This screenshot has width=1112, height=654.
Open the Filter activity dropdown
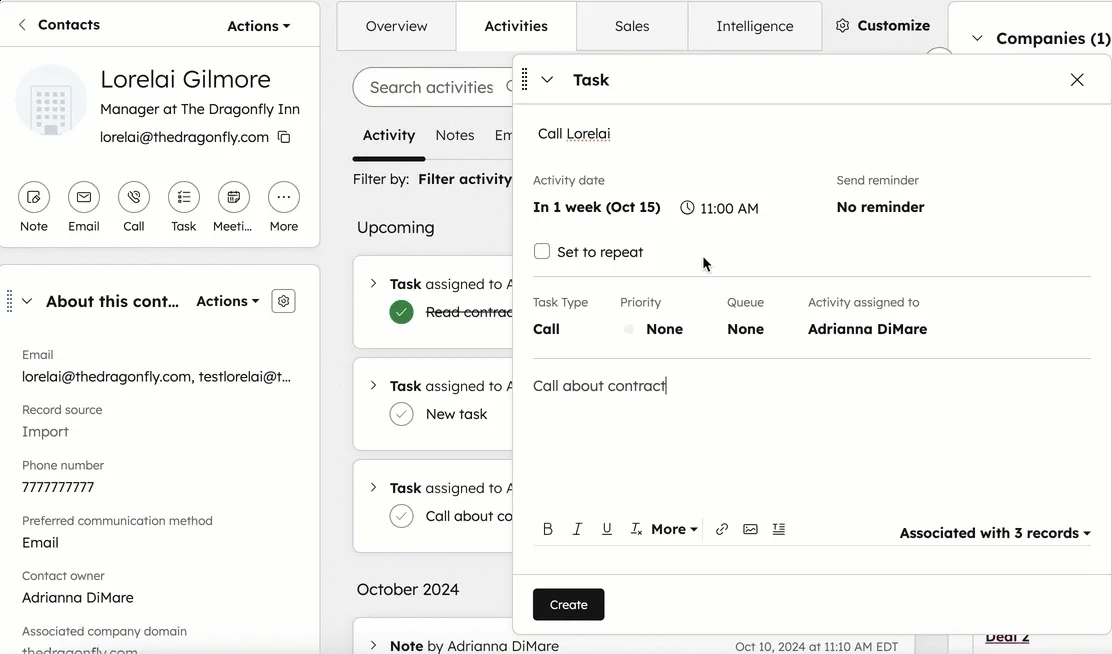tap(465, 179)
